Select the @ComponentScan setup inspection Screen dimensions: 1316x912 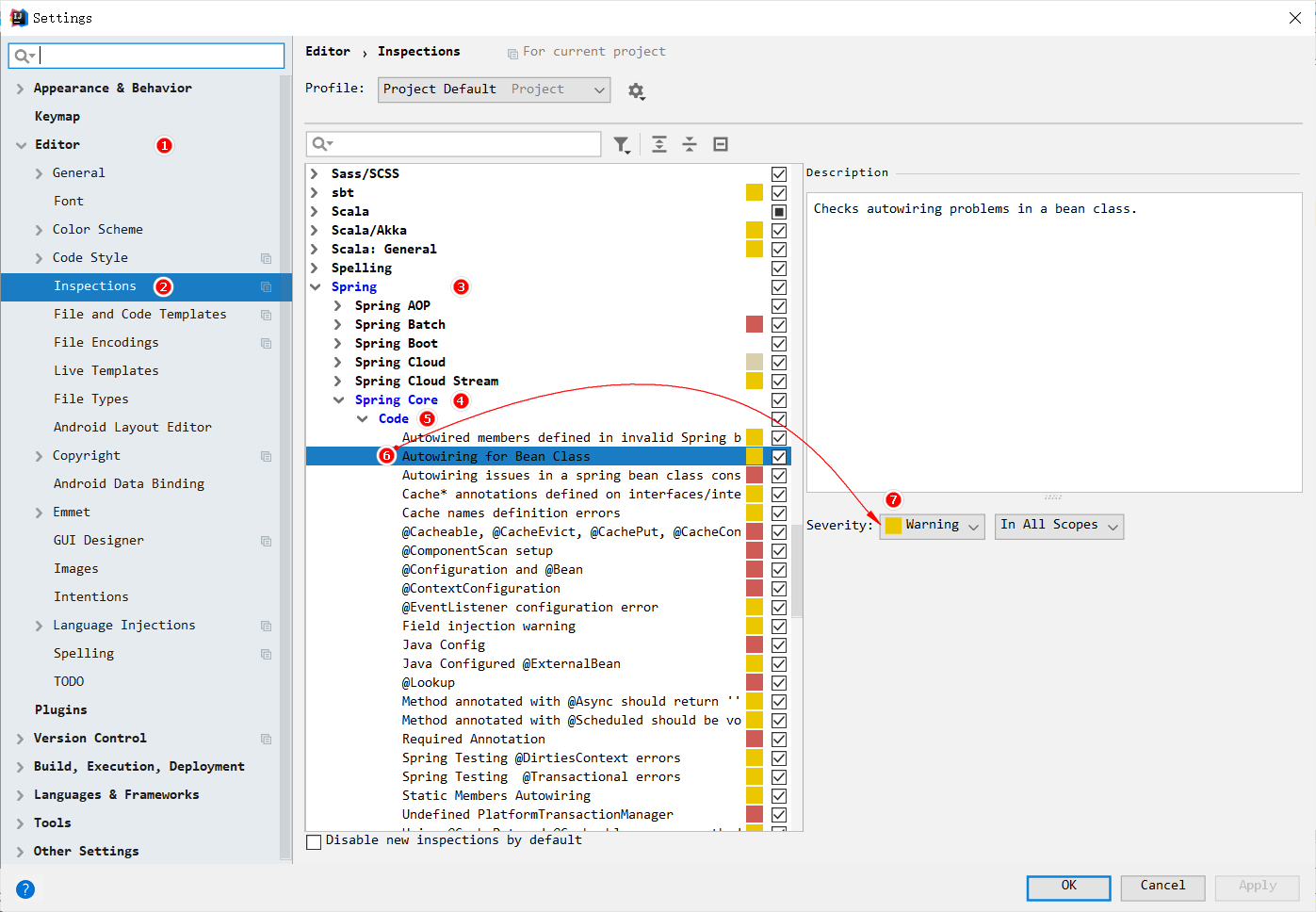pos(478,551)
